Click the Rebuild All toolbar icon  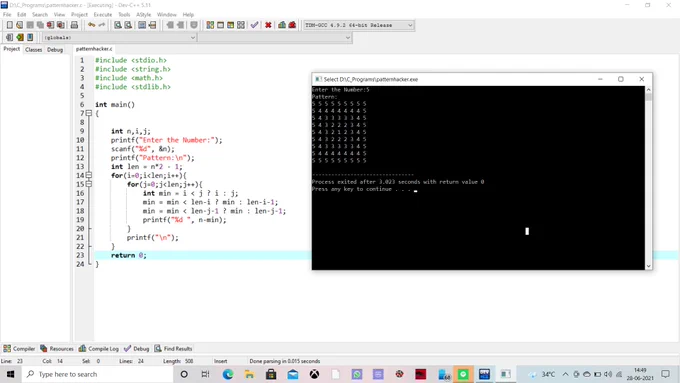tap(241, 25)
